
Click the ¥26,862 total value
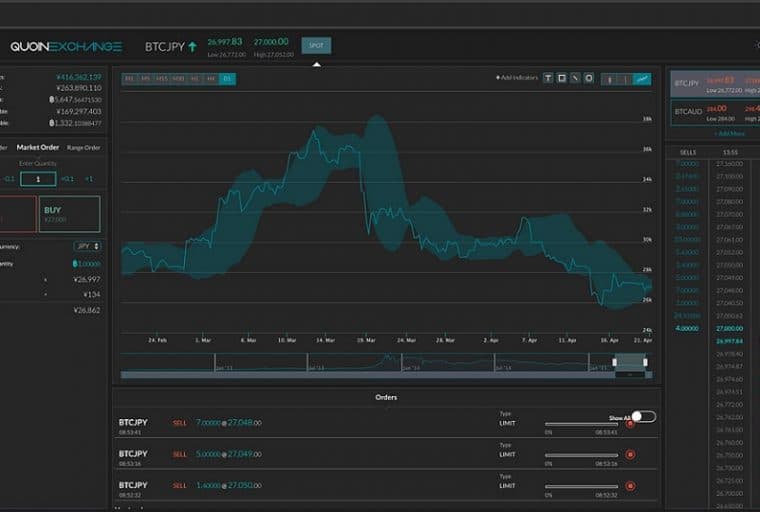pos(86,310)
